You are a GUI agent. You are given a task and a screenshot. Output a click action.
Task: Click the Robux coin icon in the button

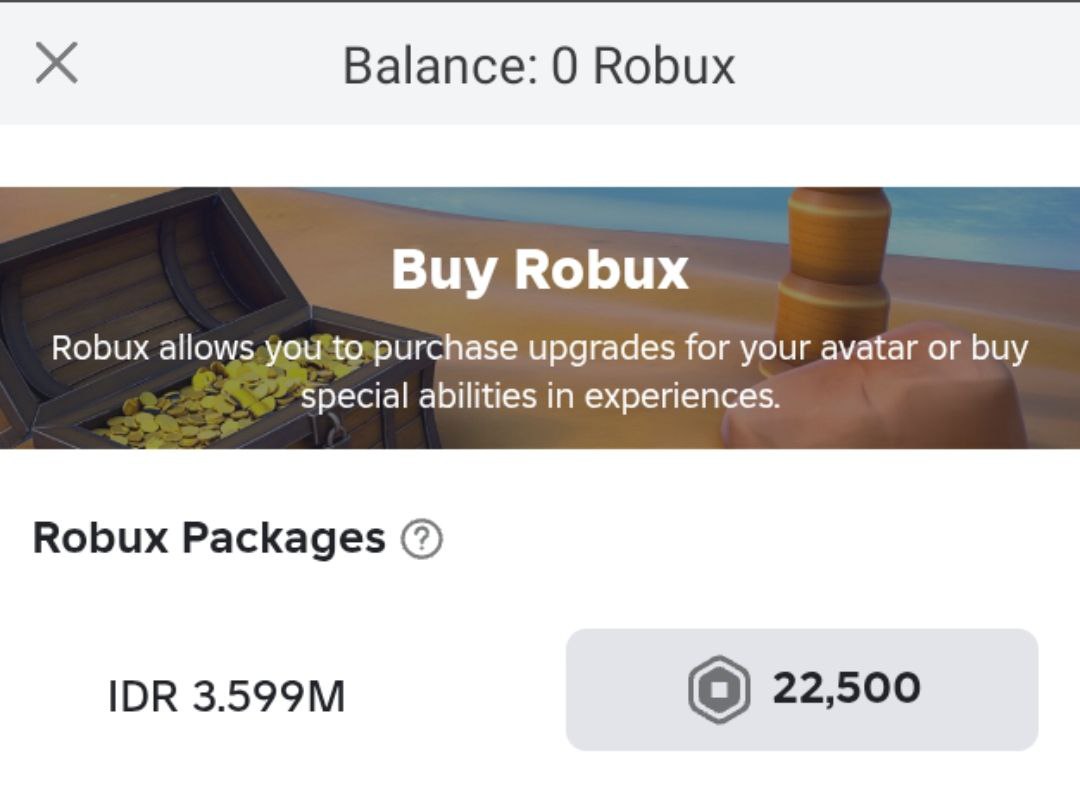click(x=718, y=689)
